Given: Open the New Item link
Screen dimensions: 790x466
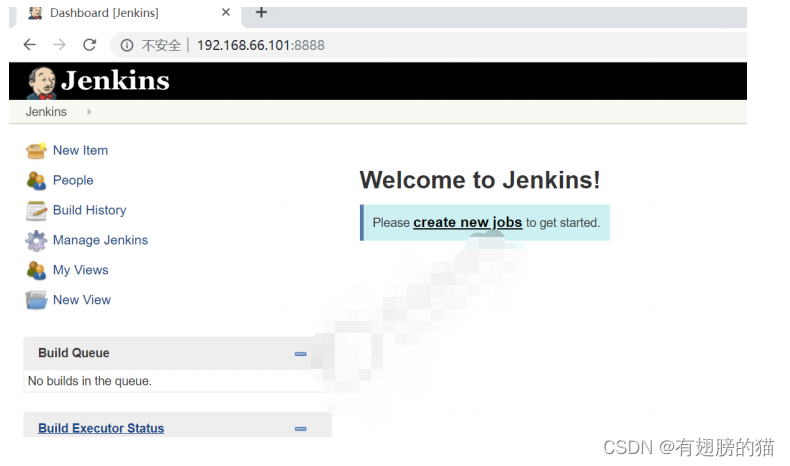Looking at the screenshot, I should pyautogui.click(x=80, y=150).
